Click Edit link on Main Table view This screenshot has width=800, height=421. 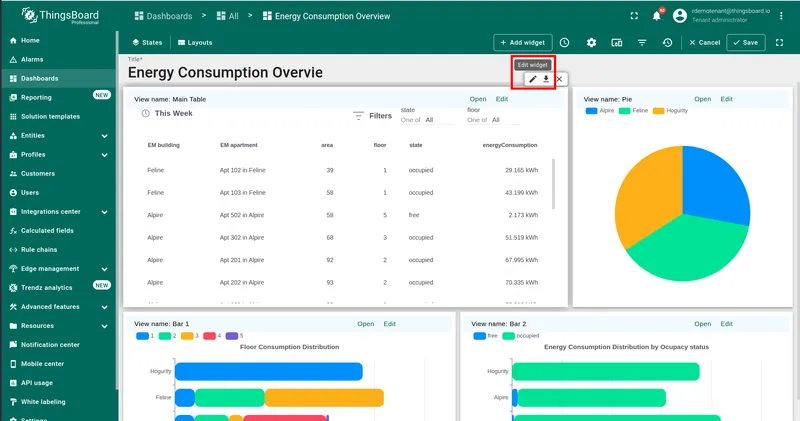(502, 99)
